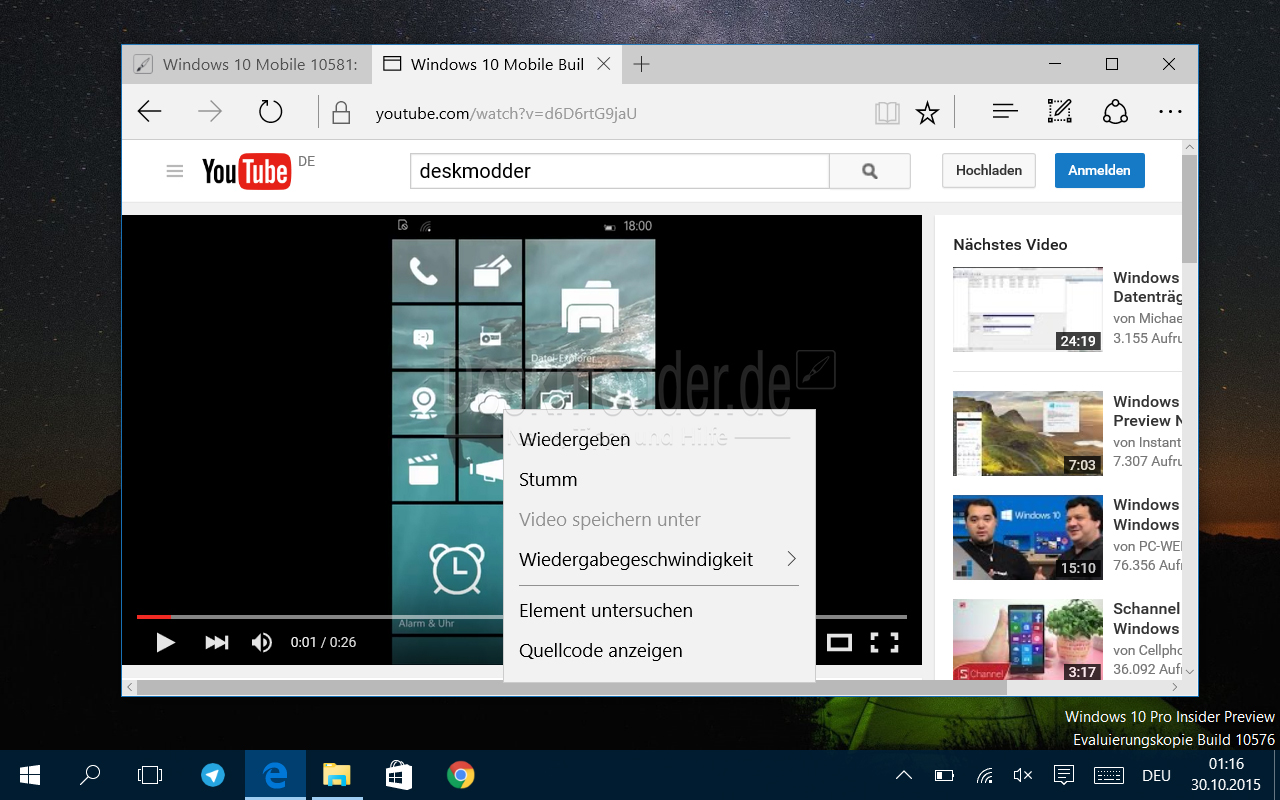The height and width of the screenshot is (800, 1280).
Task: Open taskbar search magnifier
Action: pyautogui.click(x=90, y=775)
